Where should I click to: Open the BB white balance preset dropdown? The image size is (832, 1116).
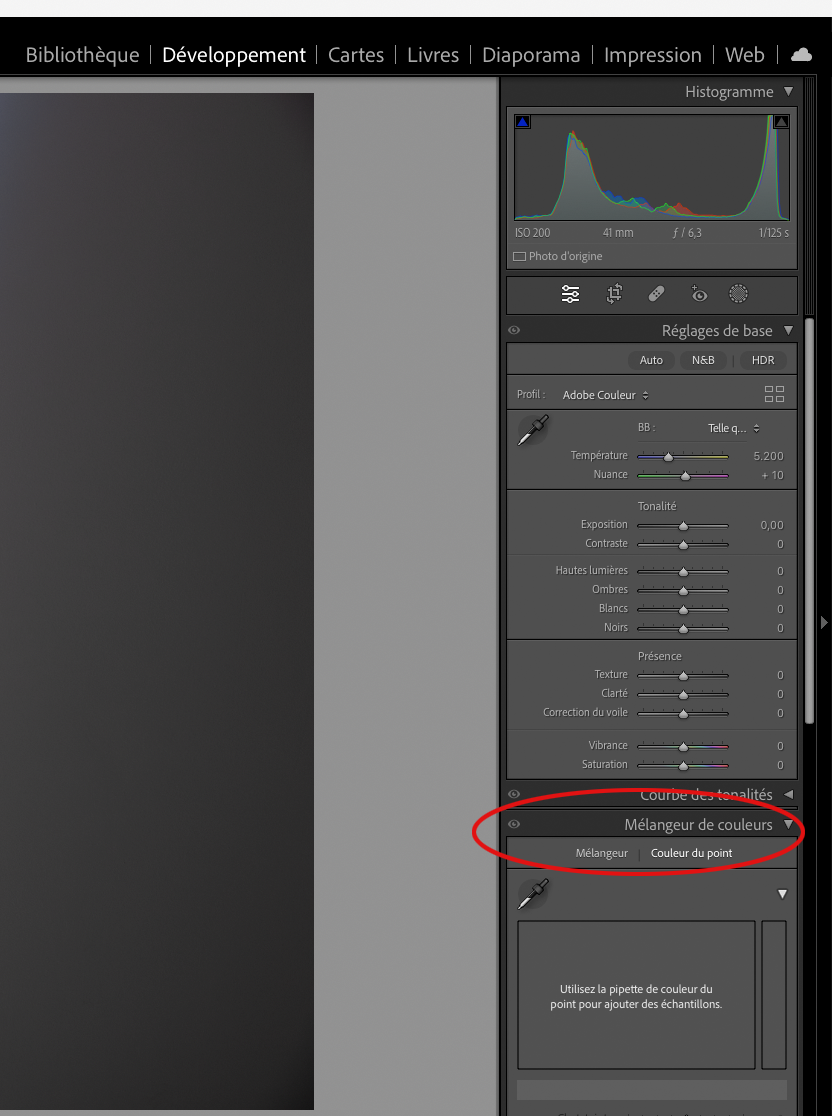[734, 428]
